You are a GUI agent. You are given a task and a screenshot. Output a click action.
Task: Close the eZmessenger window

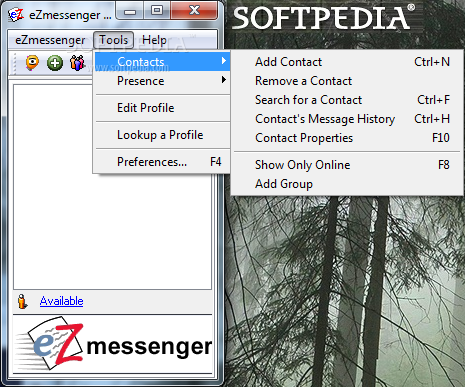(194, 11)
